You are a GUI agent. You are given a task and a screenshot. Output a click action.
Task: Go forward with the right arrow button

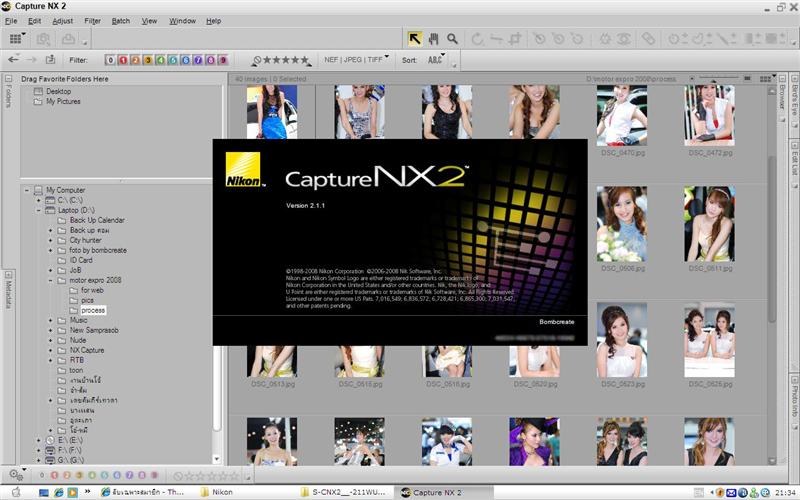coord(32,59)
